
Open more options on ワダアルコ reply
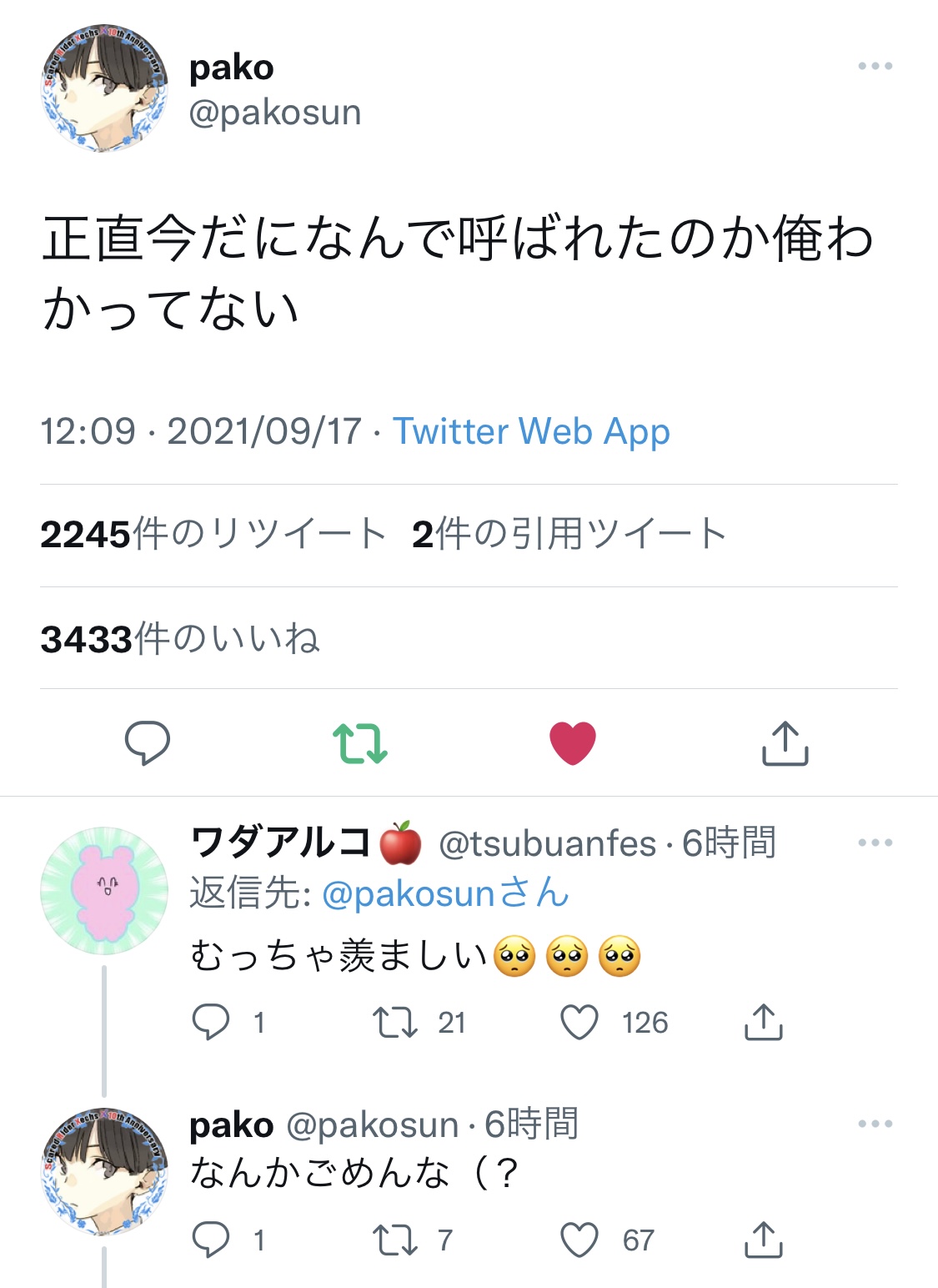pos(875,843)
